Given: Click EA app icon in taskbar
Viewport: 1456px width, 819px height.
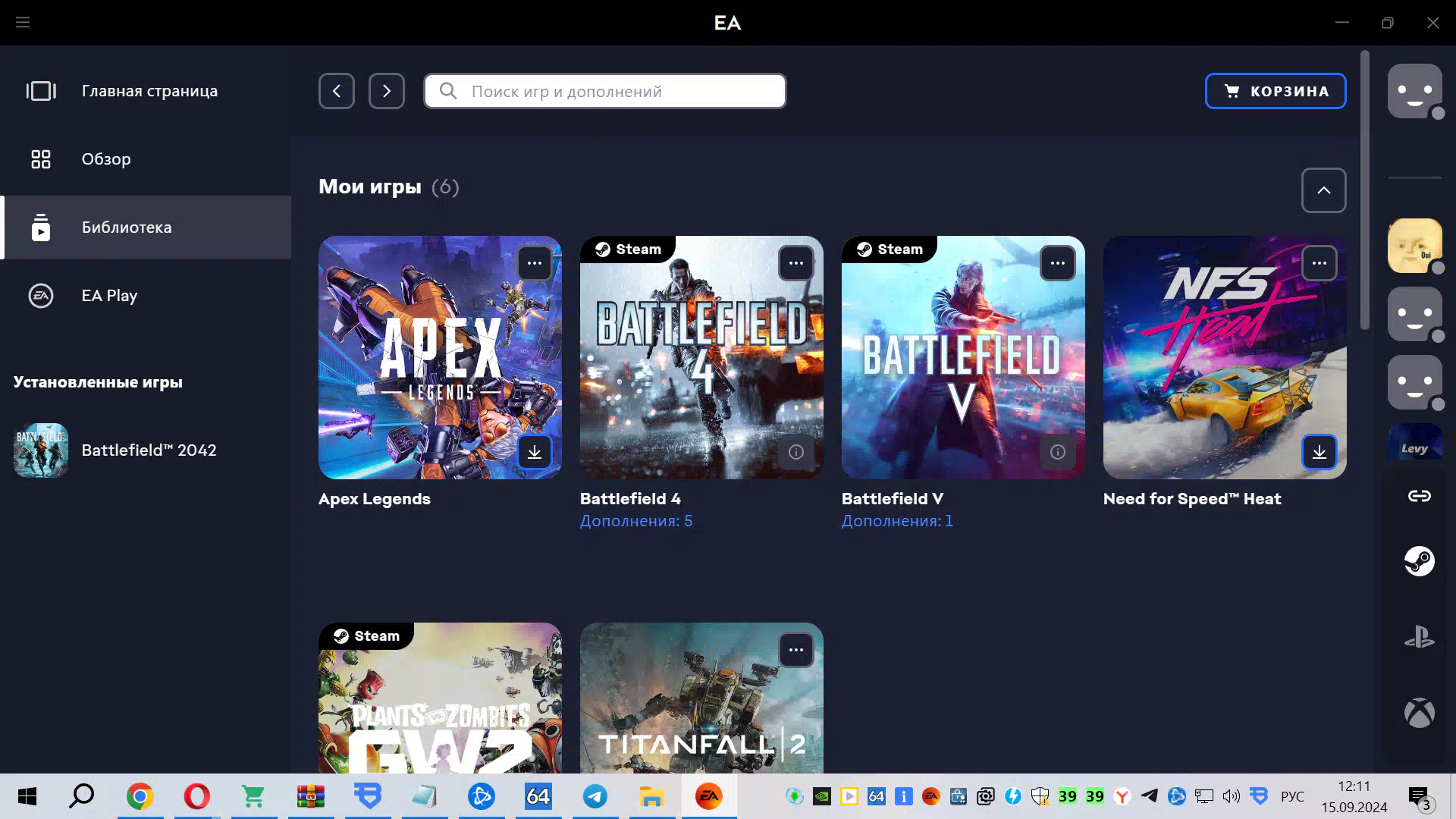Looking at the screenshot, I should coord(709,796).
